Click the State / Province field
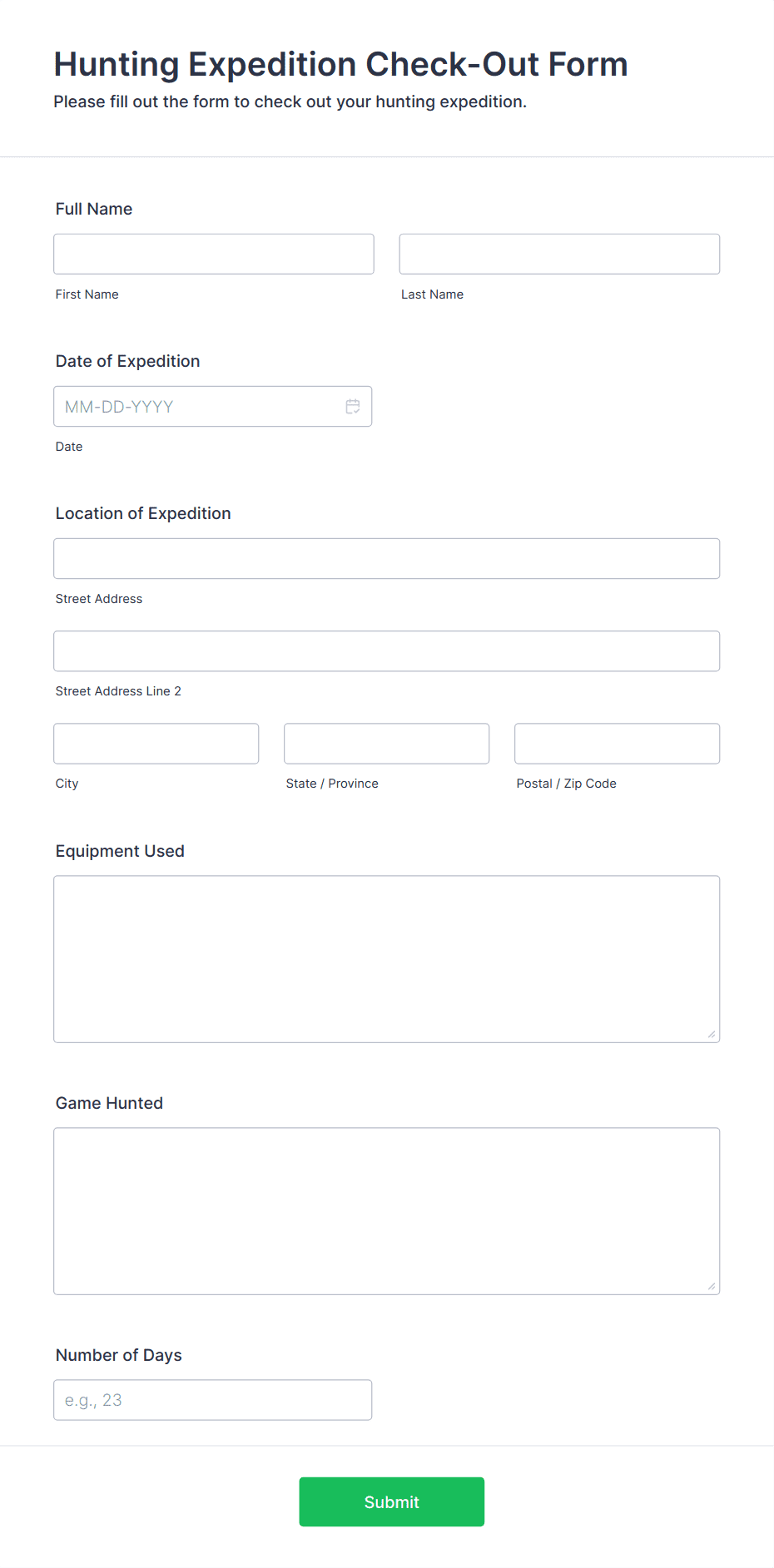 (x=386, y=743)
